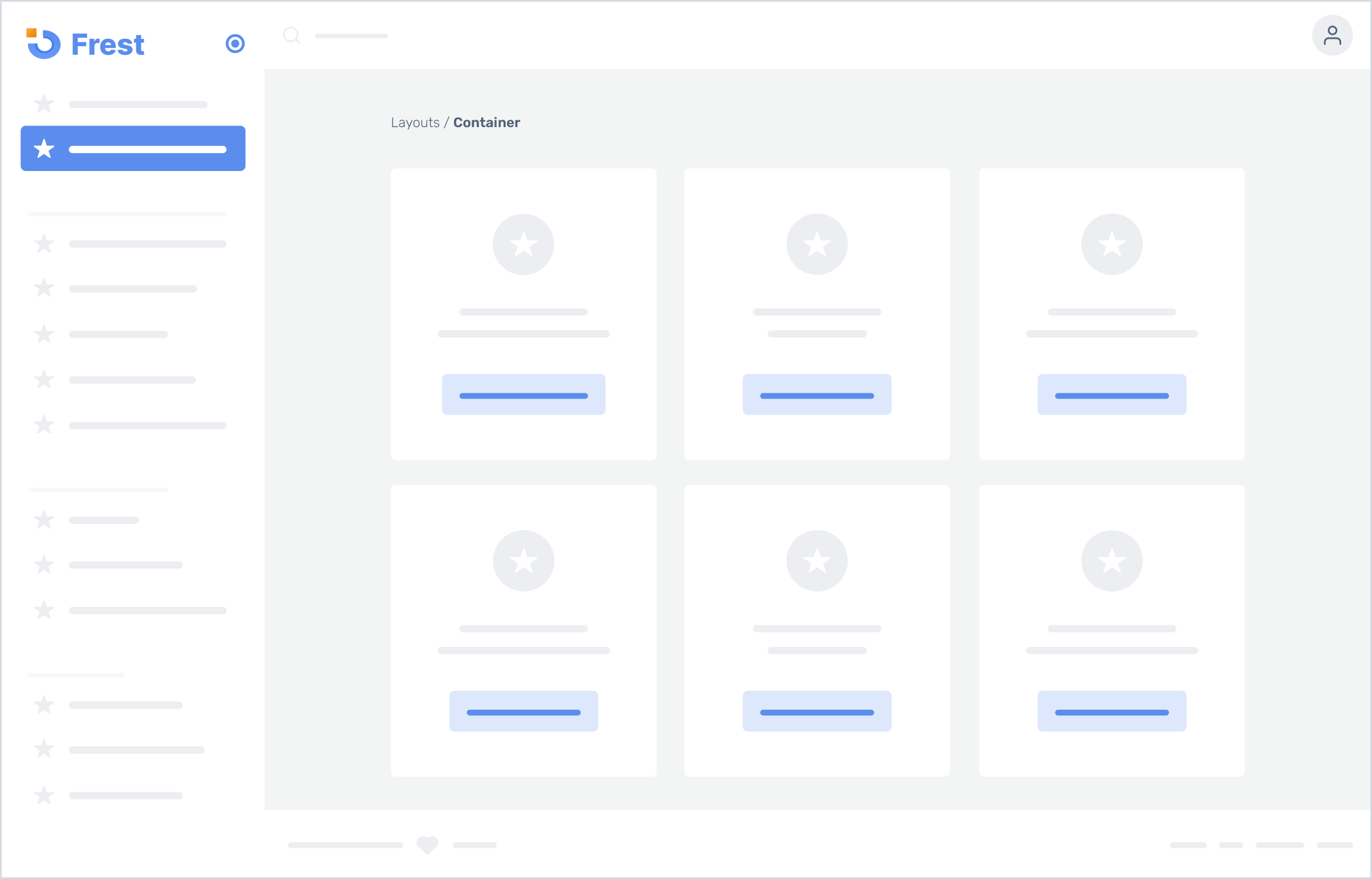Expand the Container section header

(487, 122)
